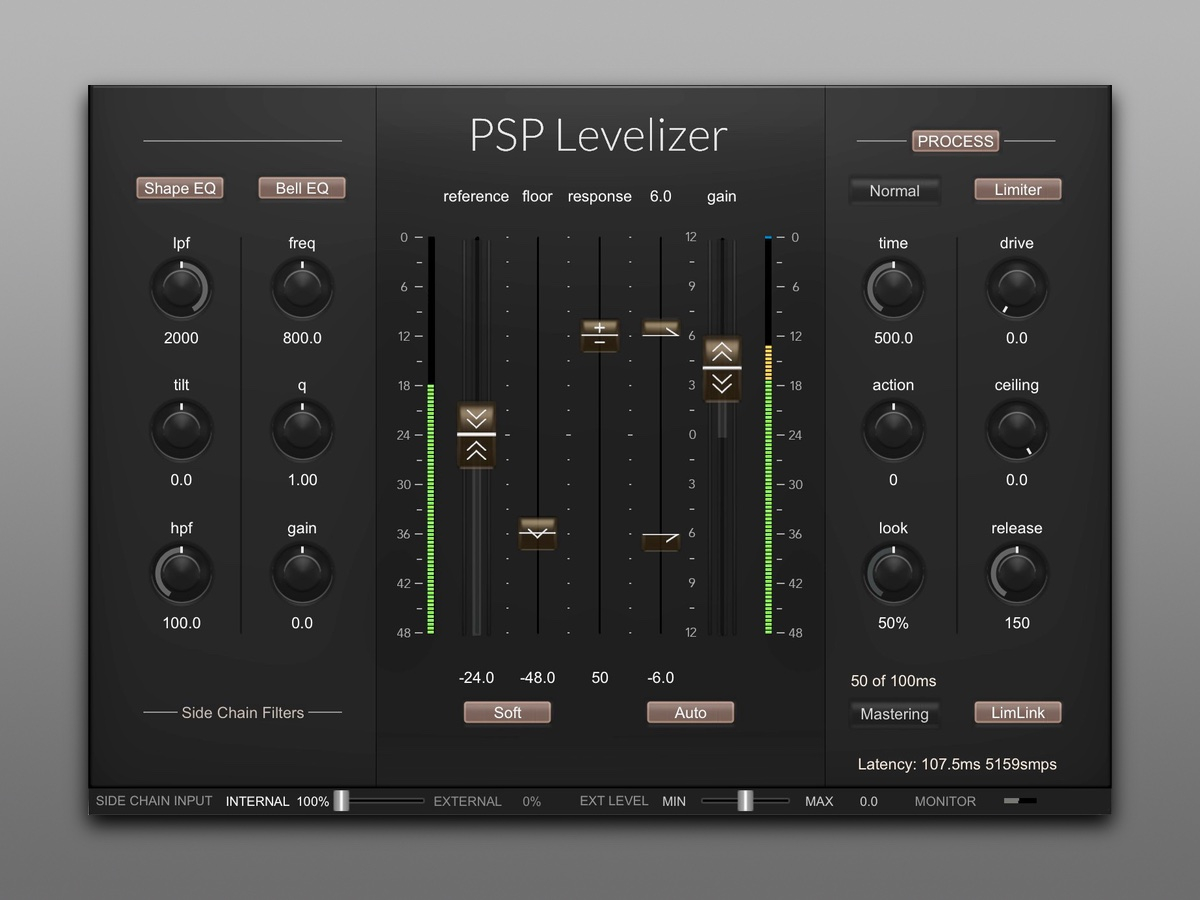Image resolution: width=1200 pixels, height=900 pixels.
Task: Click the ceiling knob
Action: pyautogui.click(x=1017, y=430)
